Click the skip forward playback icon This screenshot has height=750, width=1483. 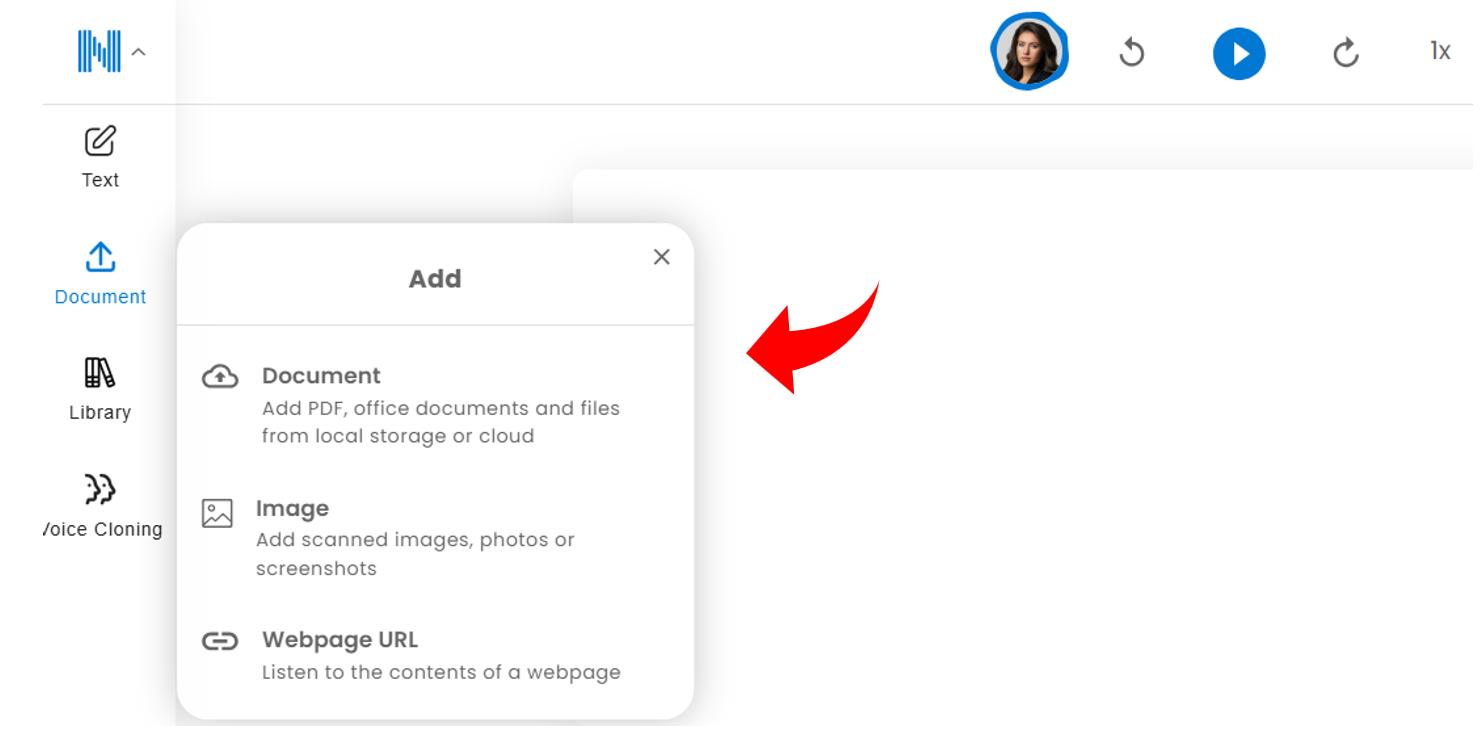point(1345,51)
